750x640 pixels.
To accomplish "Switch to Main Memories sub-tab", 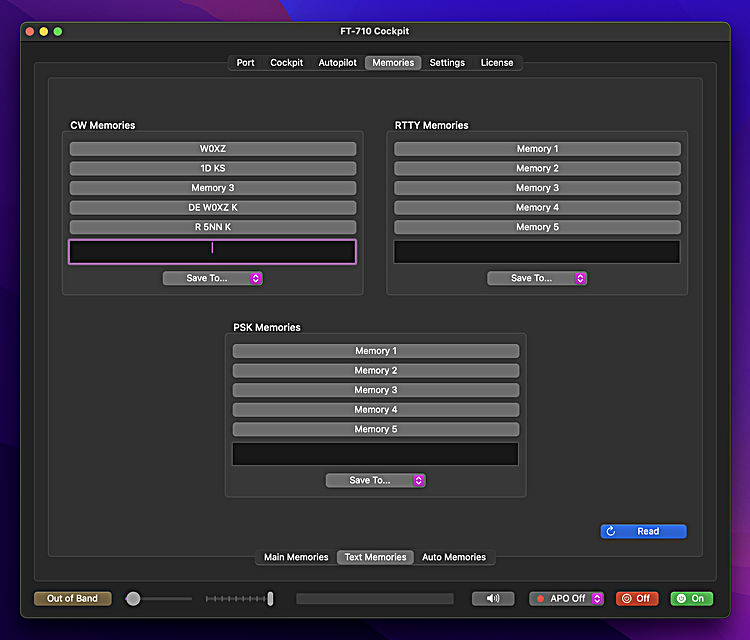I will [296, 557].
